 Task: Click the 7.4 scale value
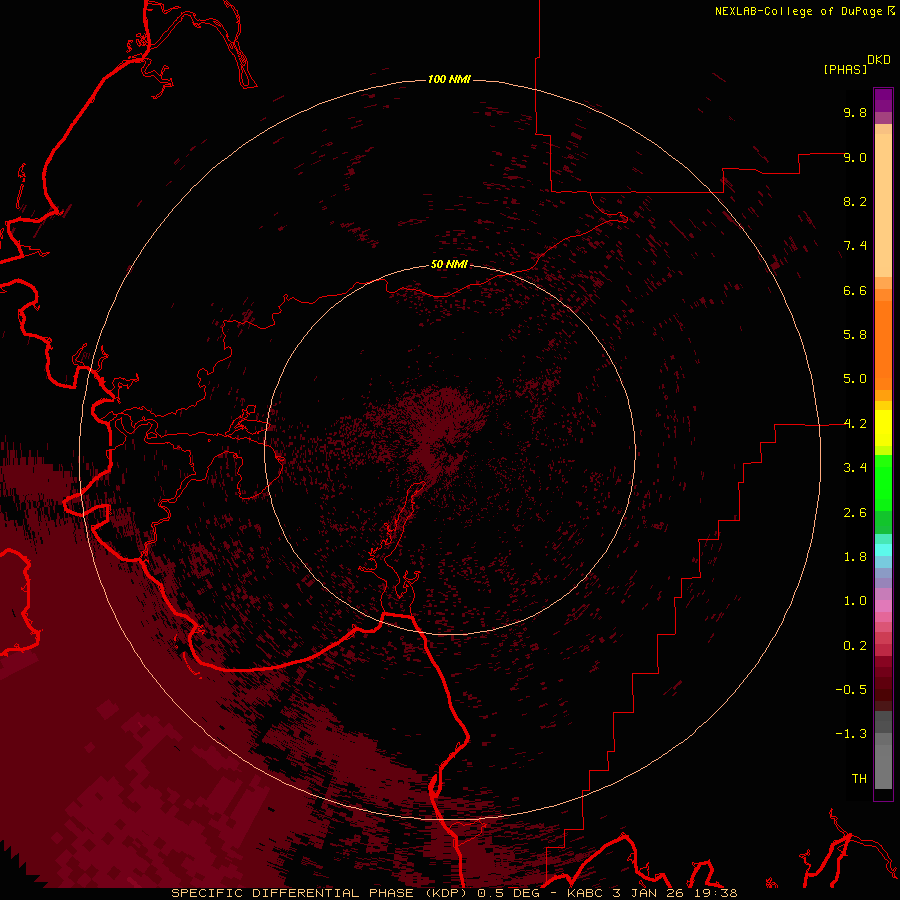[855, 246]
